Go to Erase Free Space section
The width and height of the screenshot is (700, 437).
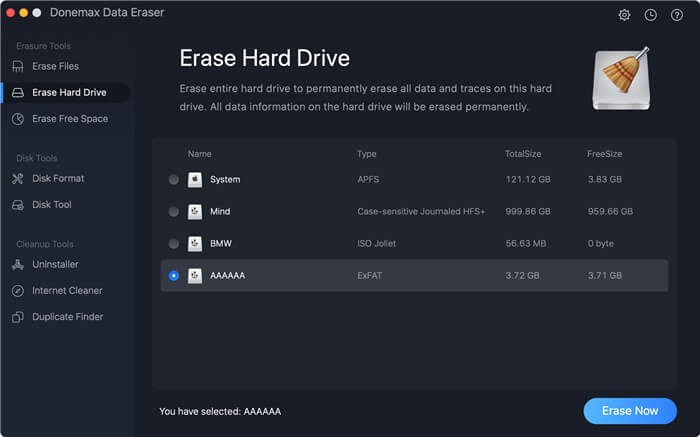point(70,119)
